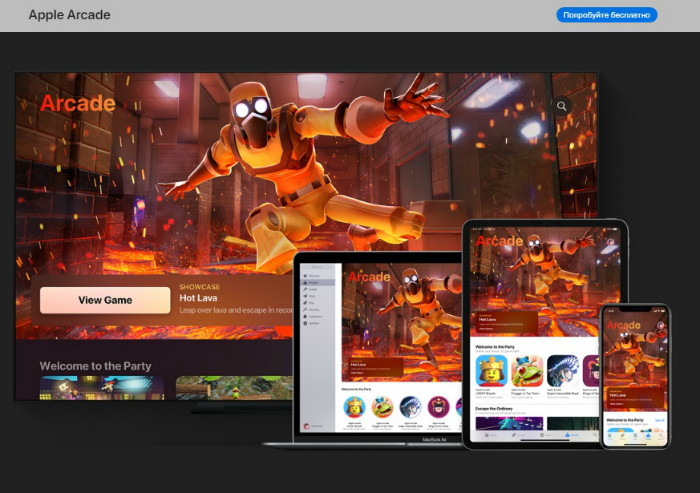Open Frogger in Toy Town icon on iPad
Image resolution: width=700 pixels, height=493 pixels.
pos(527,371)
